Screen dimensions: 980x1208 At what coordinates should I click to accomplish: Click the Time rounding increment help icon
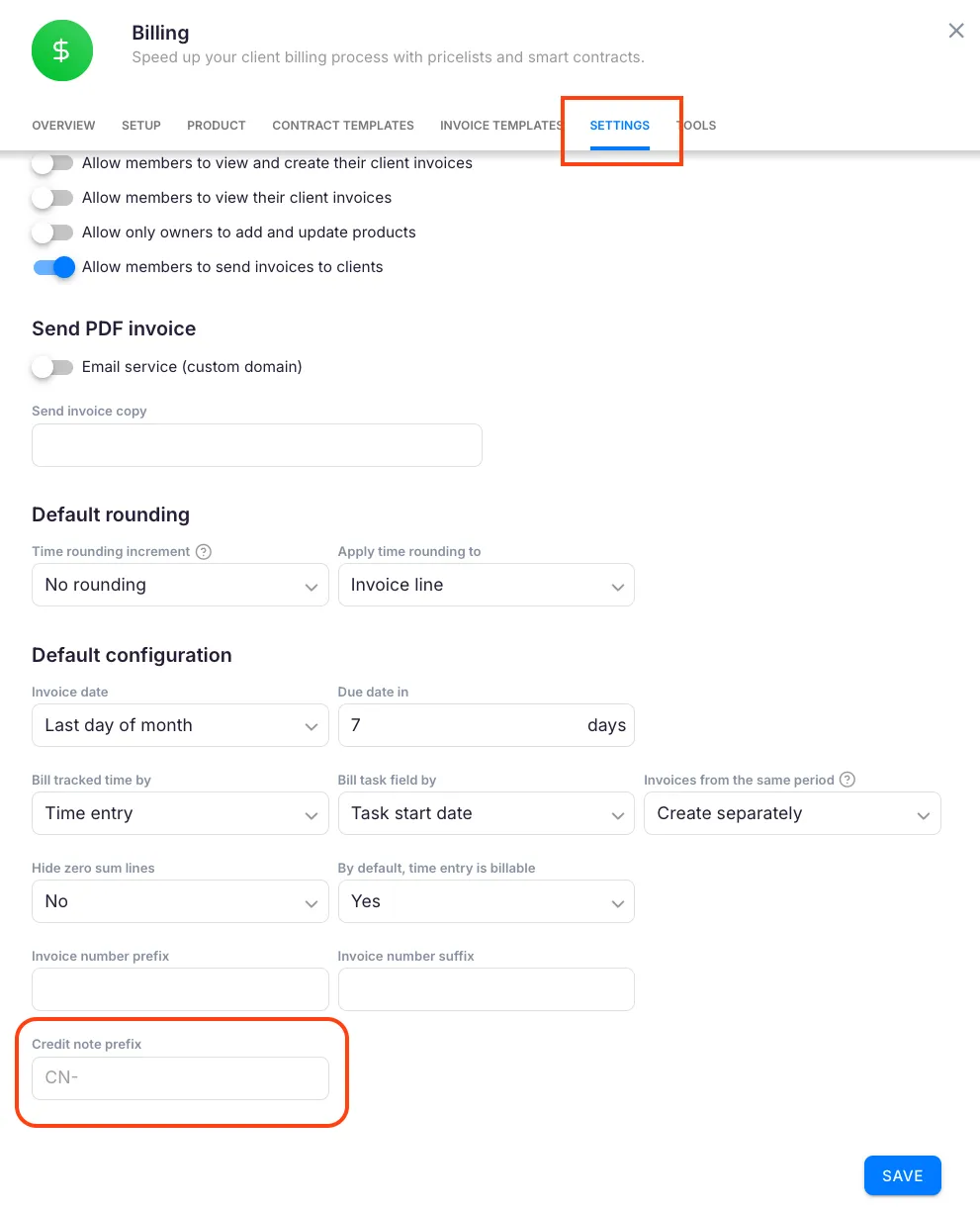[x=204, y=552]
